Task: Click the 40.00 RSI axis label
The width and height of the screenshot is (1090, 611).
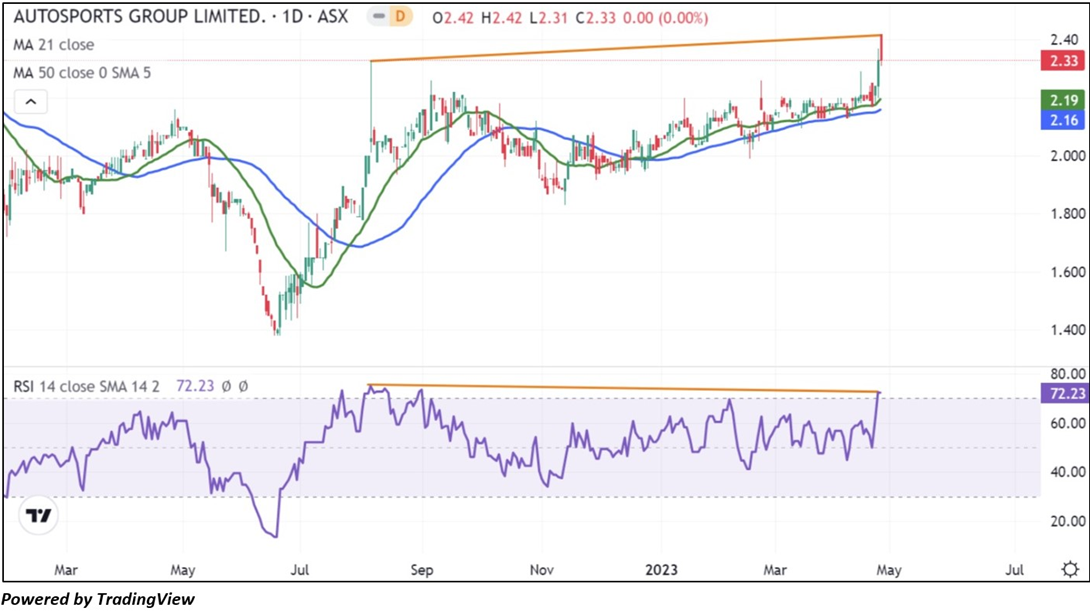Action: coord(1066,472)
